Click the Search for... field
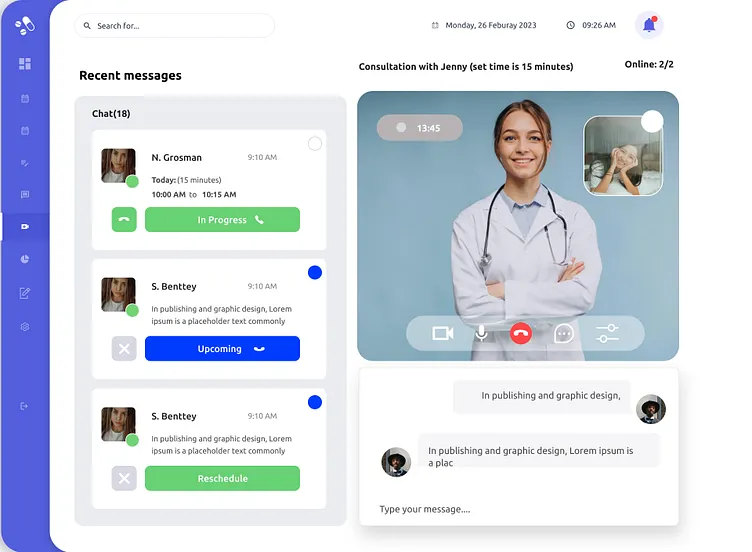 pyautogui.click(x=175, y=25)
